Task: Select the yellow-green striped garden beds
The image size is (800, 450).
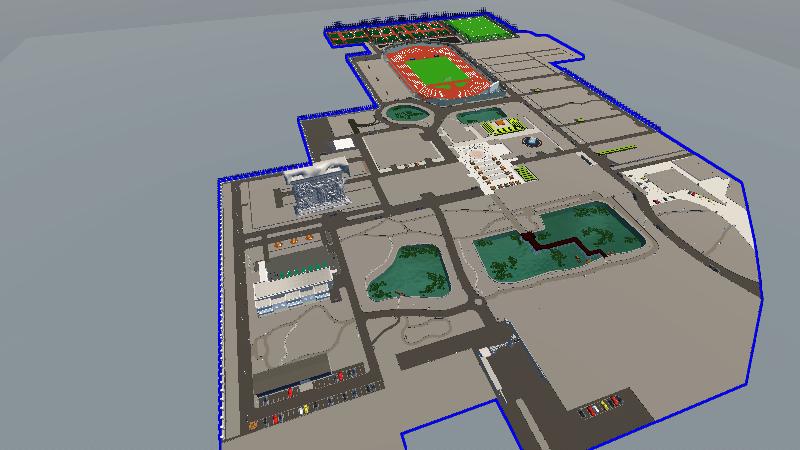Action: [500, 127]
